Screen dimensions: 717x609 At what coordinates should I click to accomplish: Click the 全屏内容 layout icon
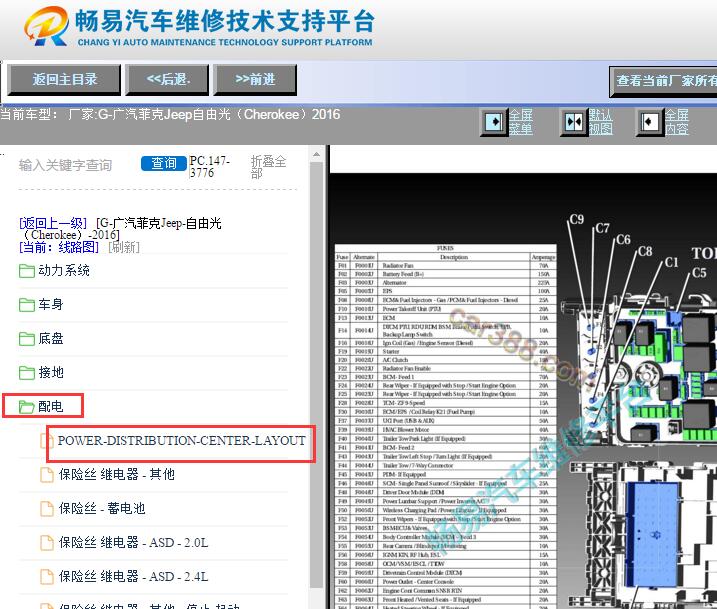coord(650,122)
